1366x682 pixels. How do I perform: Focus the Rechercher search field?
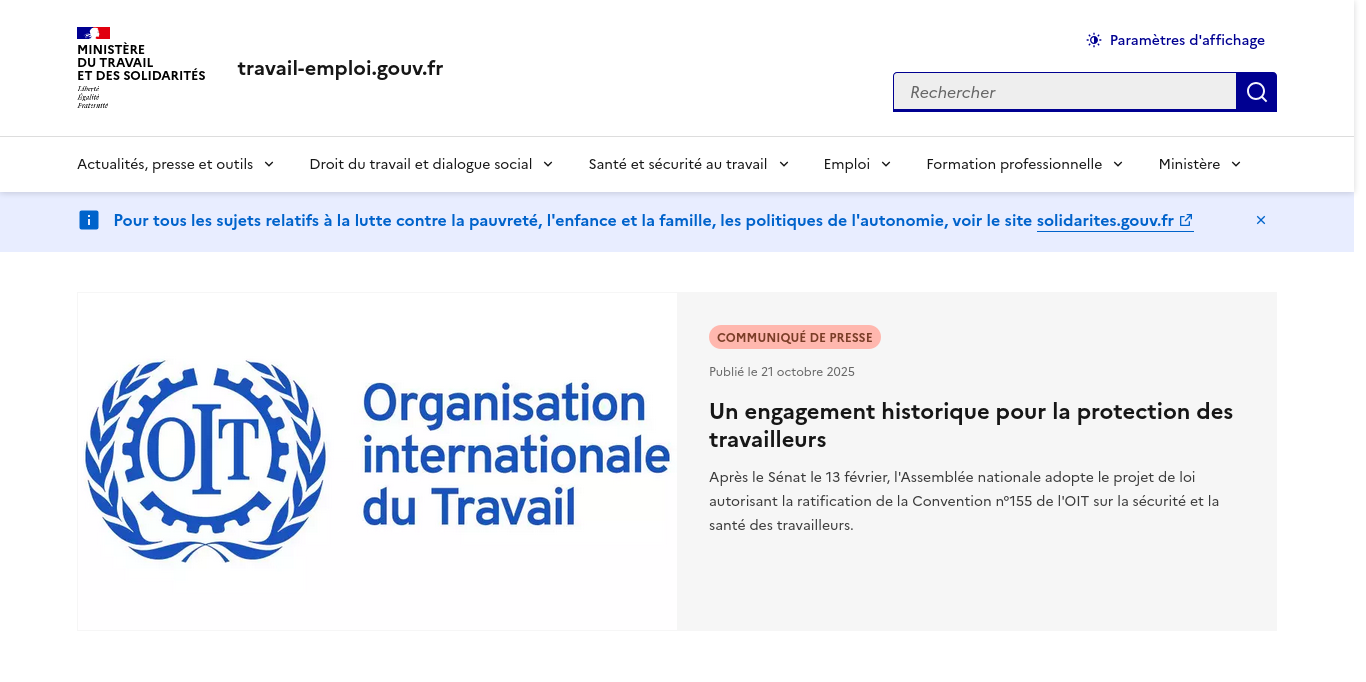(1064, 92)
